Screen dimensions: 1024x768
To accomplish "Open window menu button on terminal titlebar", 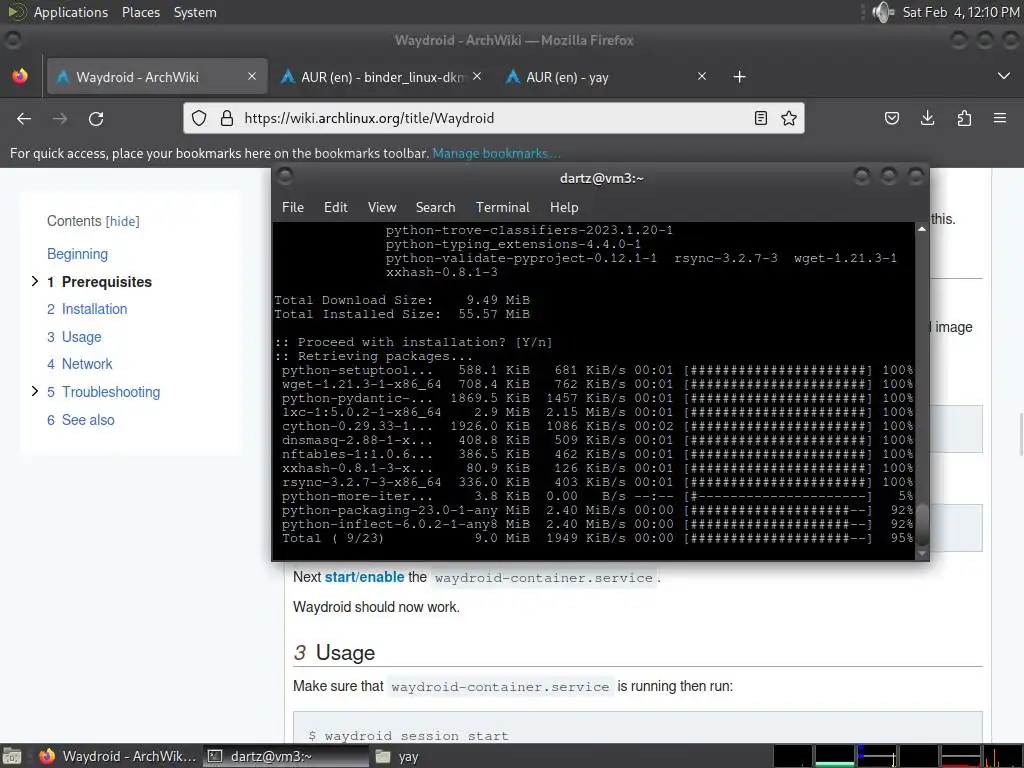I will click(285, 177).
